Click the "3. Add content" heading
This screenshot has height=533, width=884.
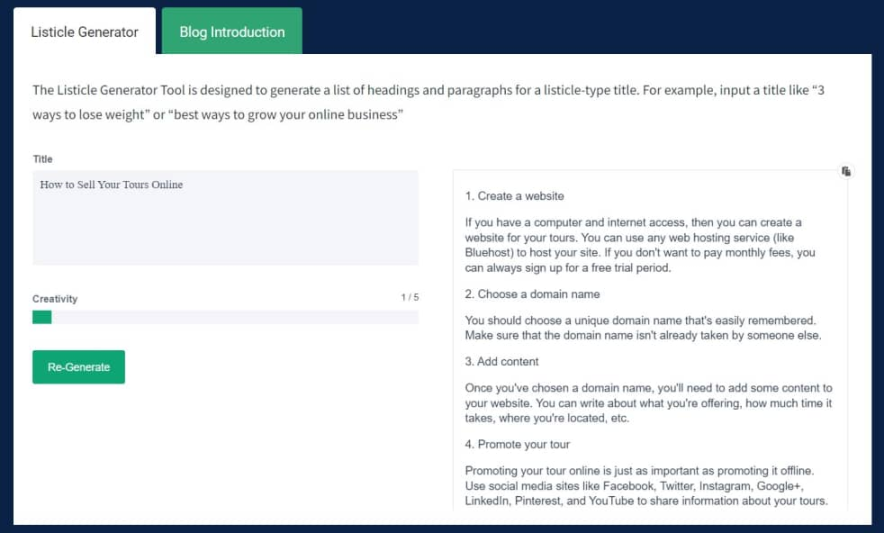[x=502, y=361]
